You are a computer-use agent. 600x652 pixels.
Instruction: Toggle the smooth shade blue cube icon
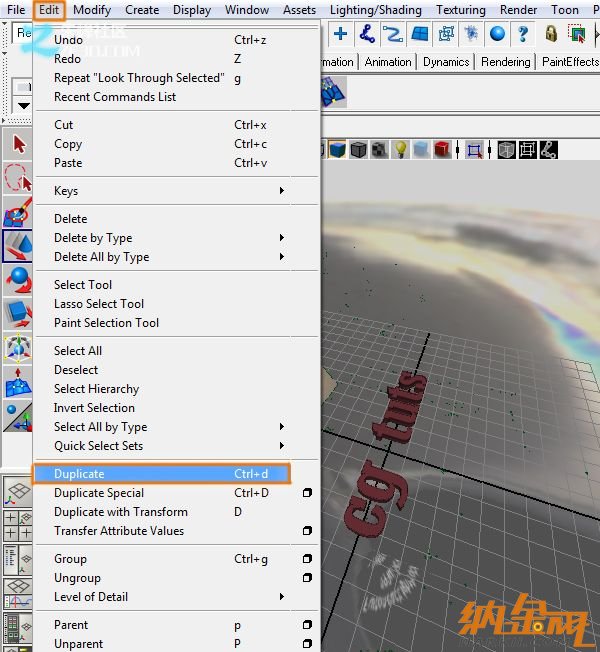pyautogui.click(x=337, y=150)
